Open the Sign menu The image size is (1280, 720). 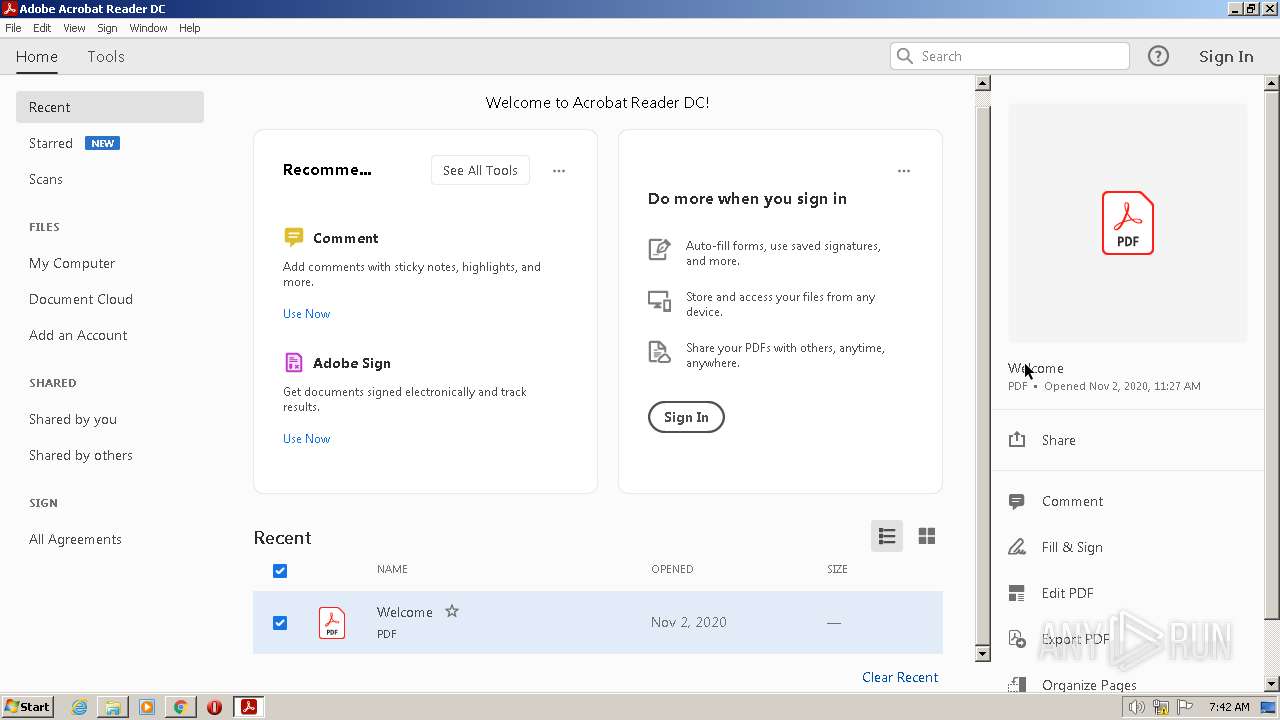[107, 28]
